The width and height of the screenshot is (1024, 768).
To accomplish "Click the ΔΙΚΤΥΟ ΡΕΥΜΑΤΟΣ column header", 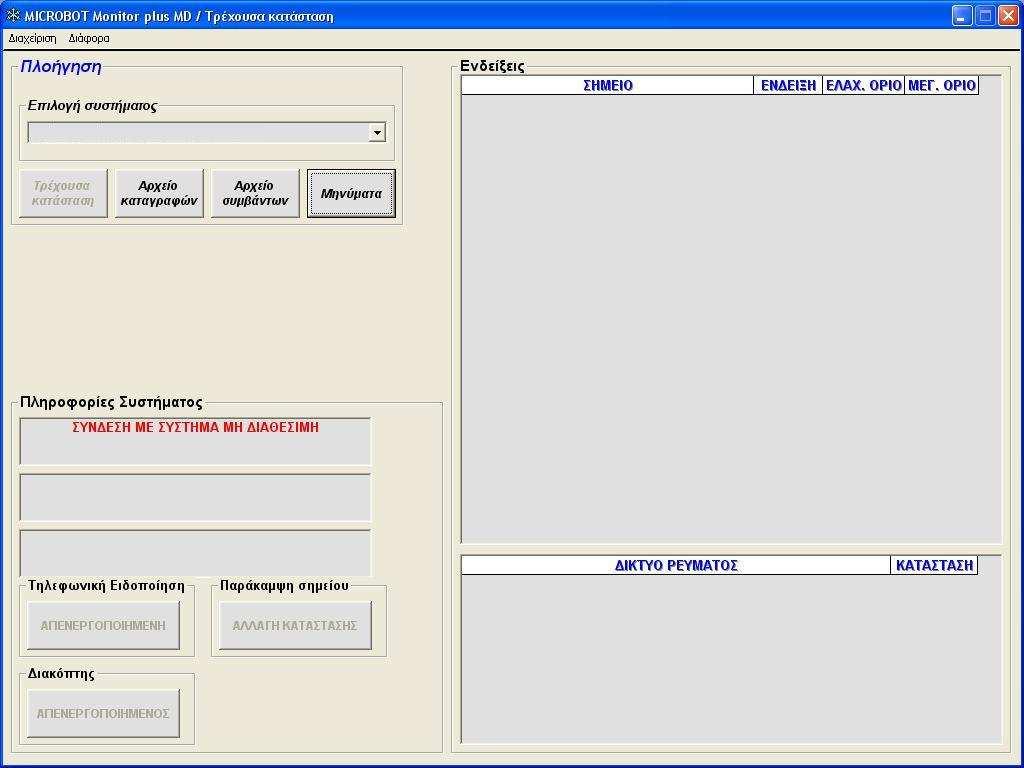I will [x=676, y=566].
